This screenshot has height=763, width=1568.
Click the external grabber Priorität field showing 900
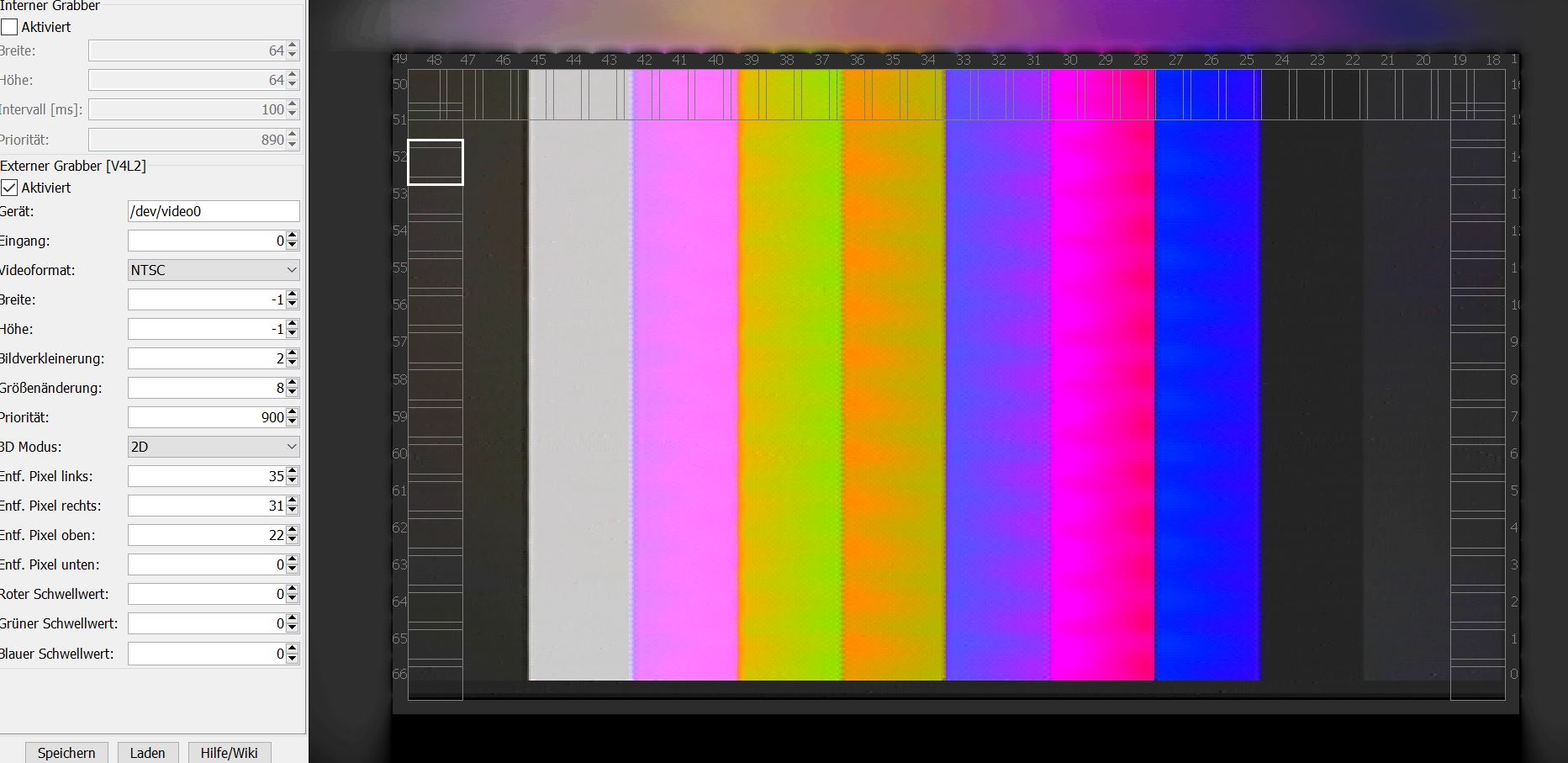coord(207,417)
